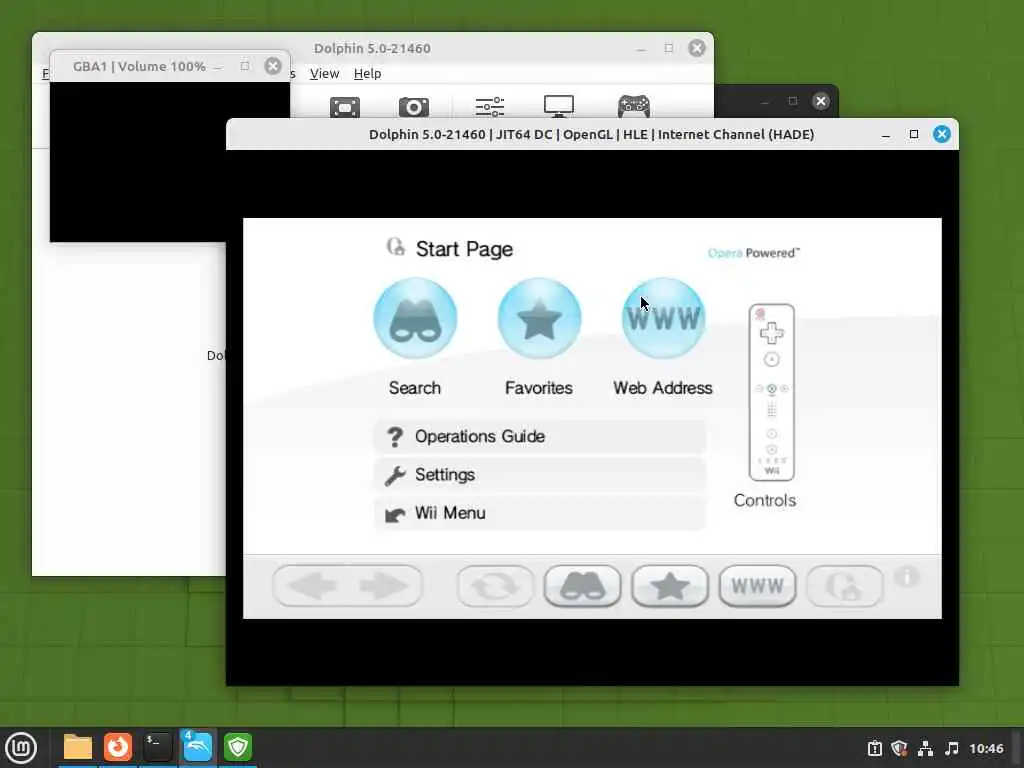Open the View menu in Dolphin

click(325, 74)
